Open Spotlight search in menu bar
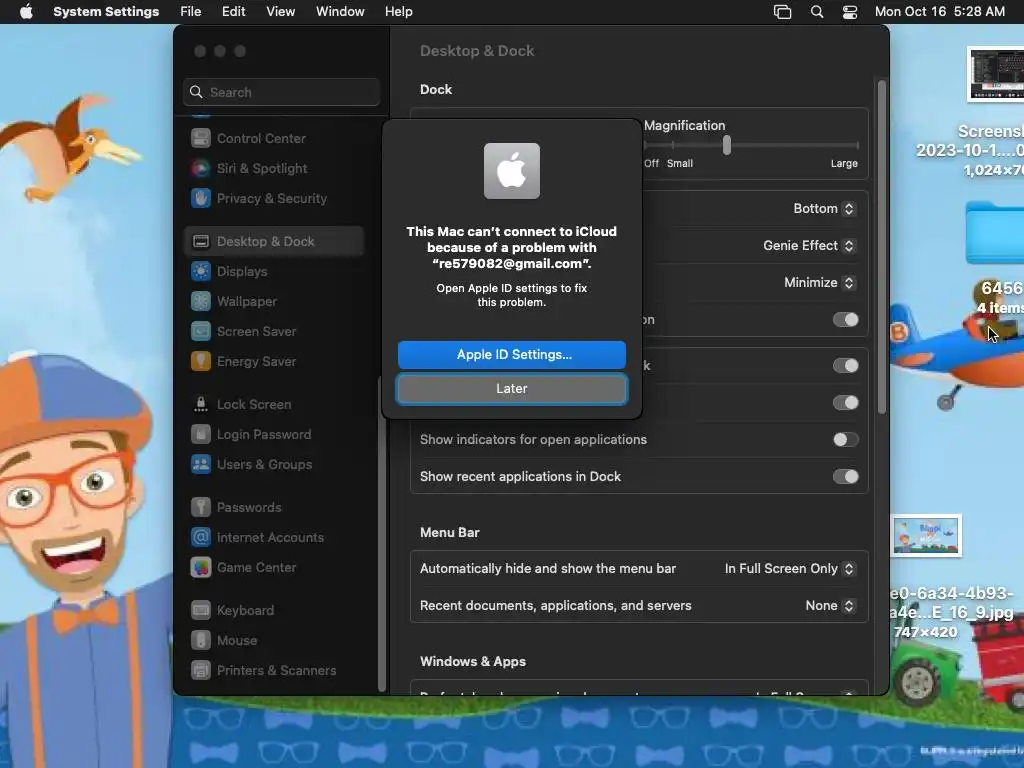The height and width of the screenshot is (768, 1024). (816, 12)
